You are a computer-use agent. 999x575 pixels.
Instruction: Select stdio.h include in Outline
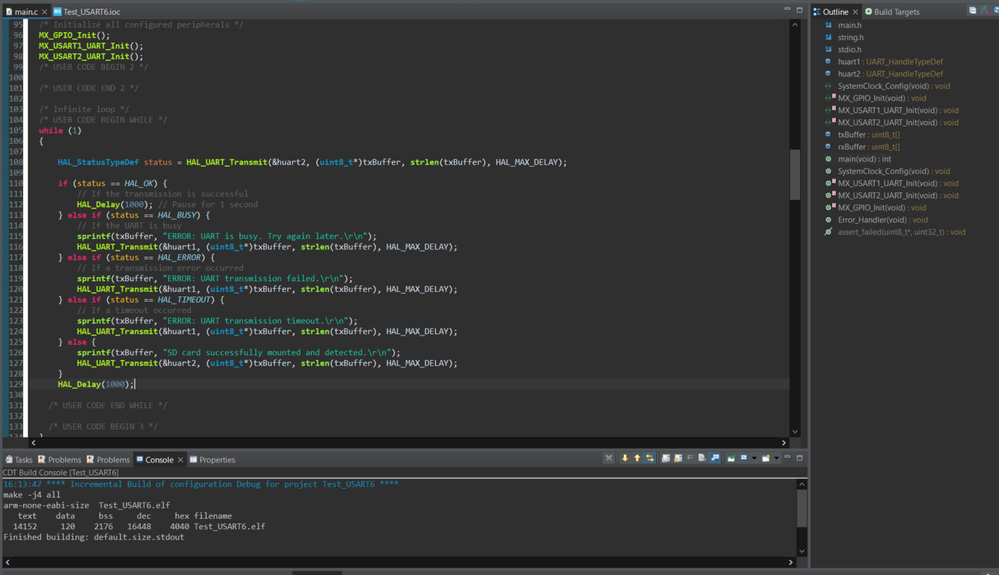(849, 49)
